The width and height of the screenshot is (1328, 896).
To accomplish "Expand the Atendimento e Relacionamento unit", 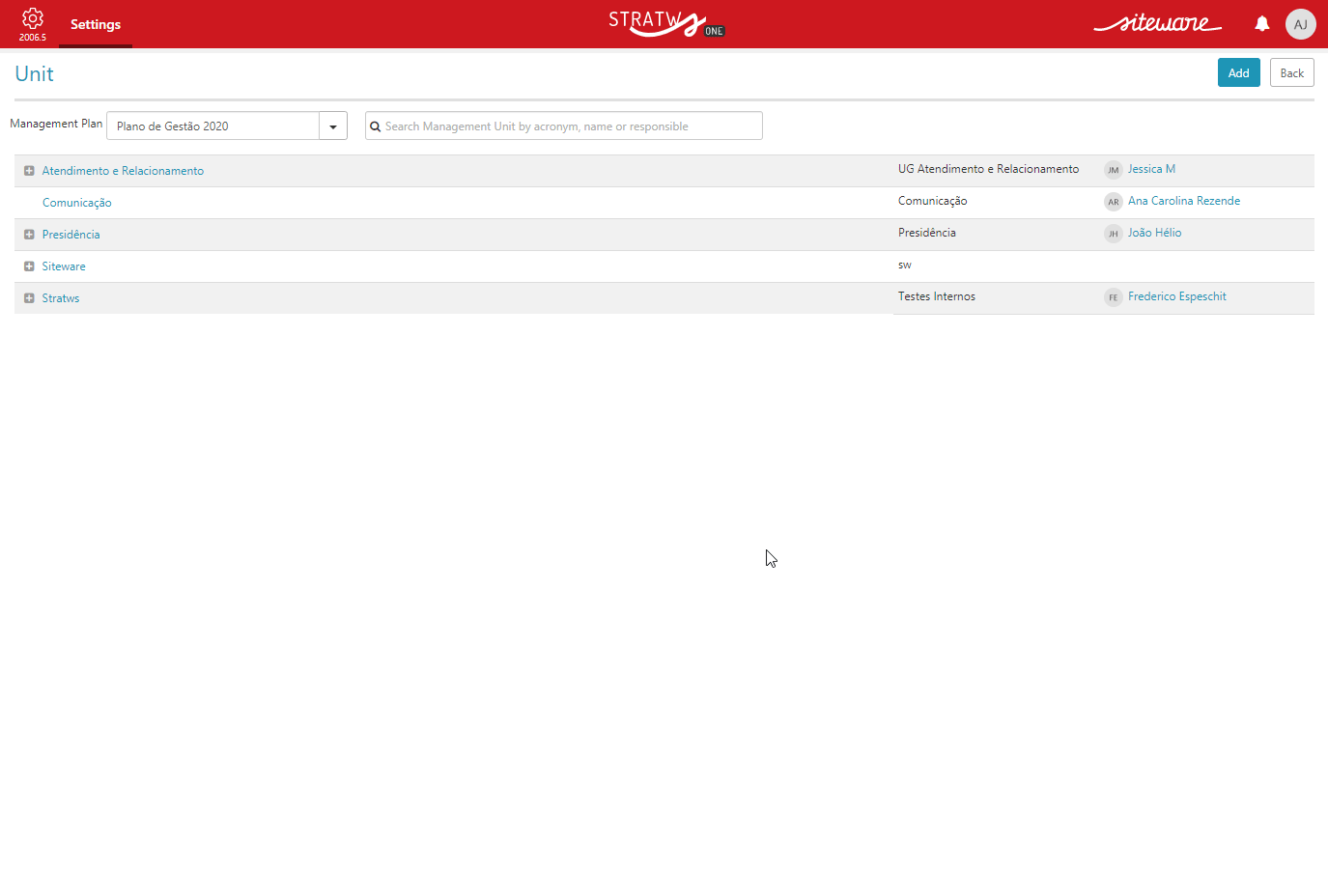I will click(x=29, y=171).
